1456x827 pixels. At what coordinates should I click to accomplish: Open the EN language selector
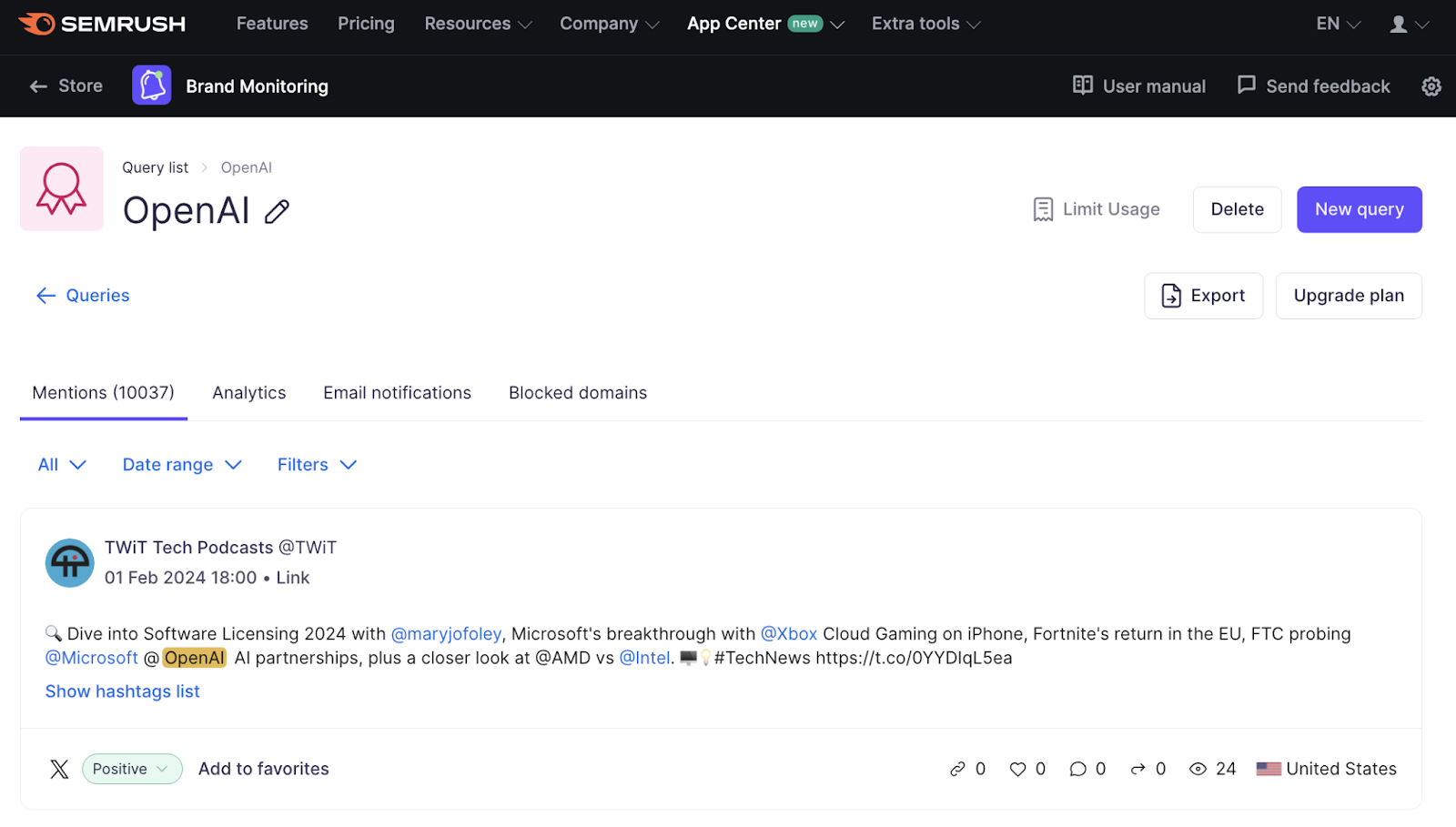pyautogui.click(x=1335, y=24)
